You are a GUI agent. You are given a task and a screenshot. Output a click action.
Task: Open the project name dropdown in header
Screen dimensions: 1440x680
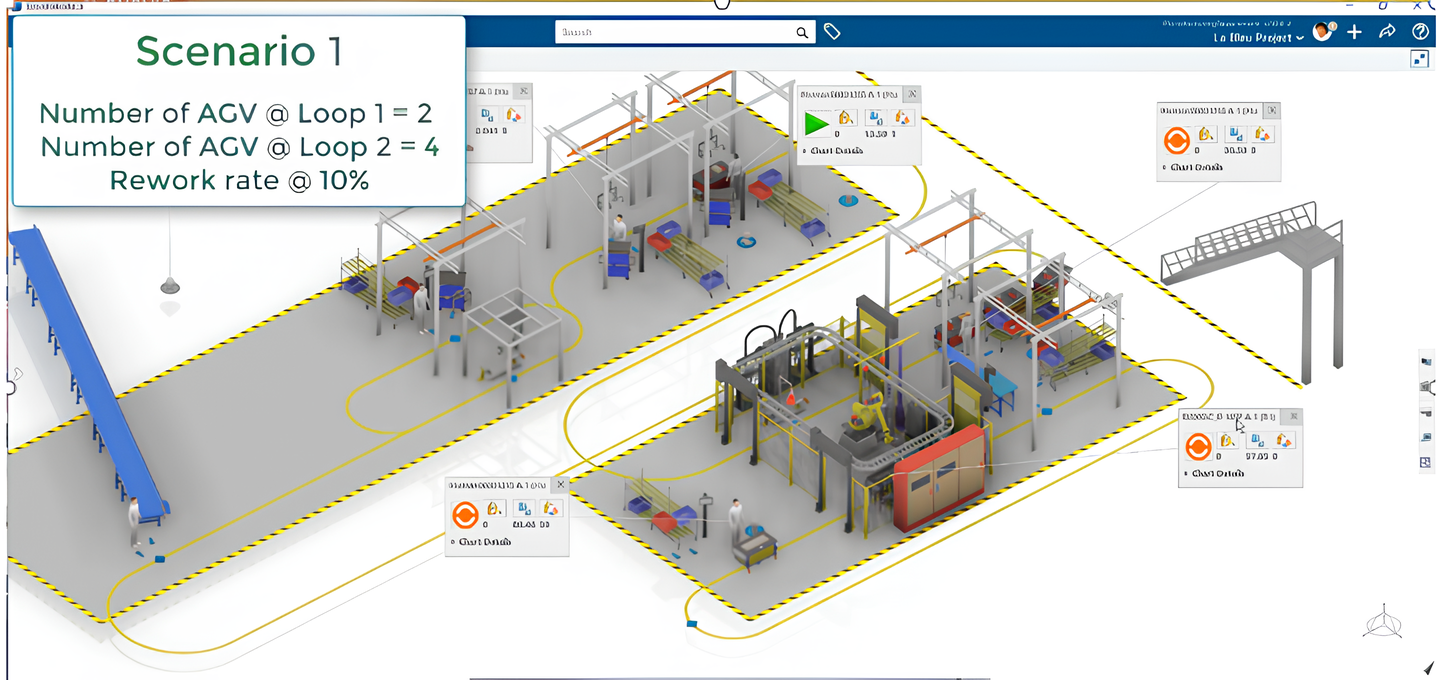pyautogui.click(x=1259, y=38)
